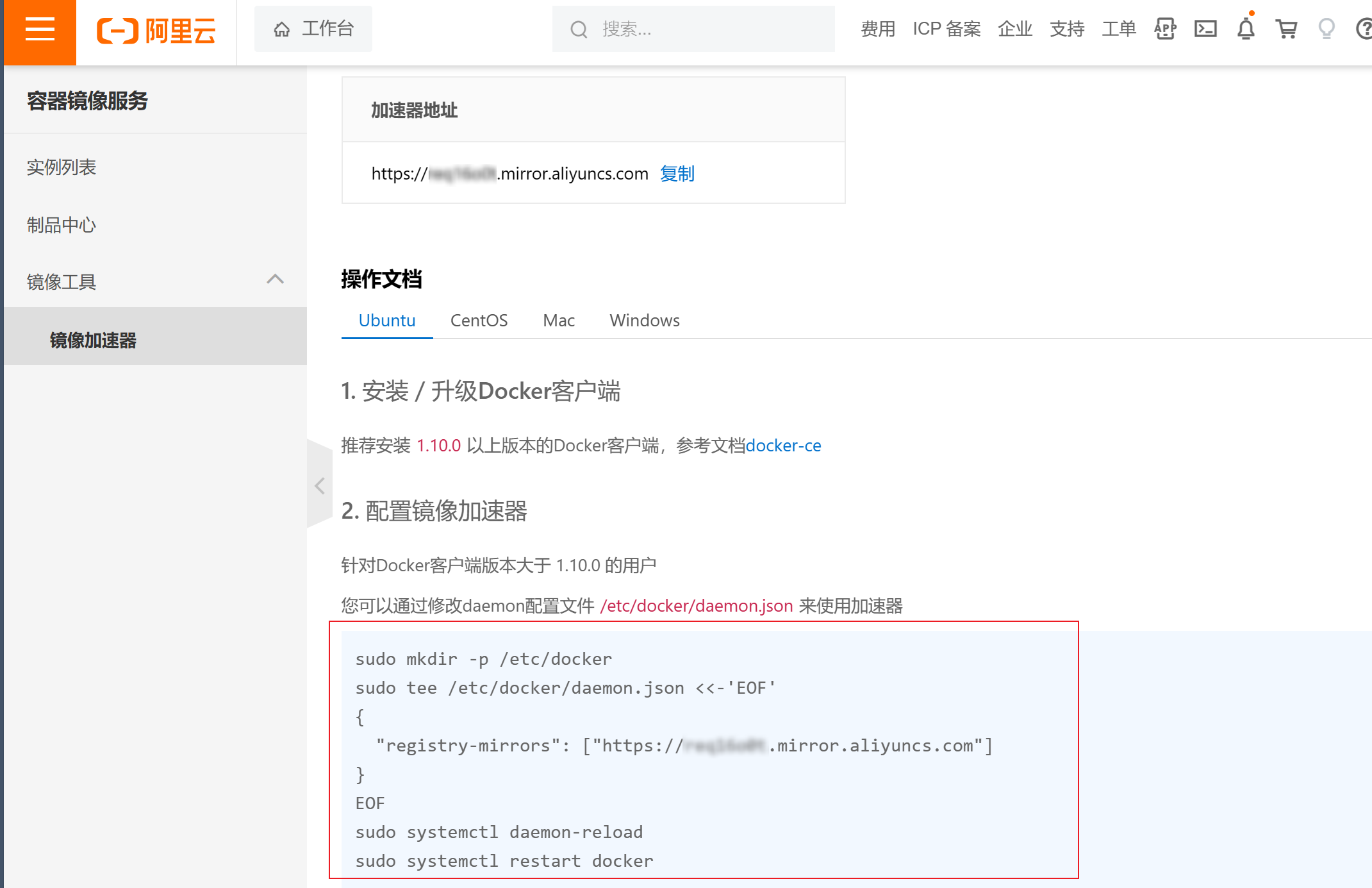Select the Windows documentation tab
The height and width of the screenshot is (888, 1372).
click(644, 321)
